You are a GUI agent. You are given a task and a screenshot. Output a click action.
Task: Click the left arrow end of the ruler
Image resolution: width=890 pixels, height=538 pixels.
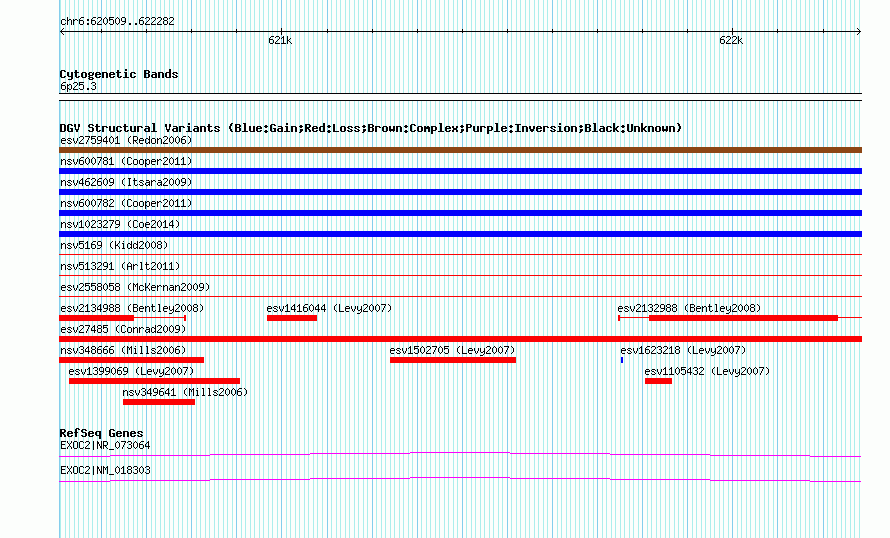point(62,32)
